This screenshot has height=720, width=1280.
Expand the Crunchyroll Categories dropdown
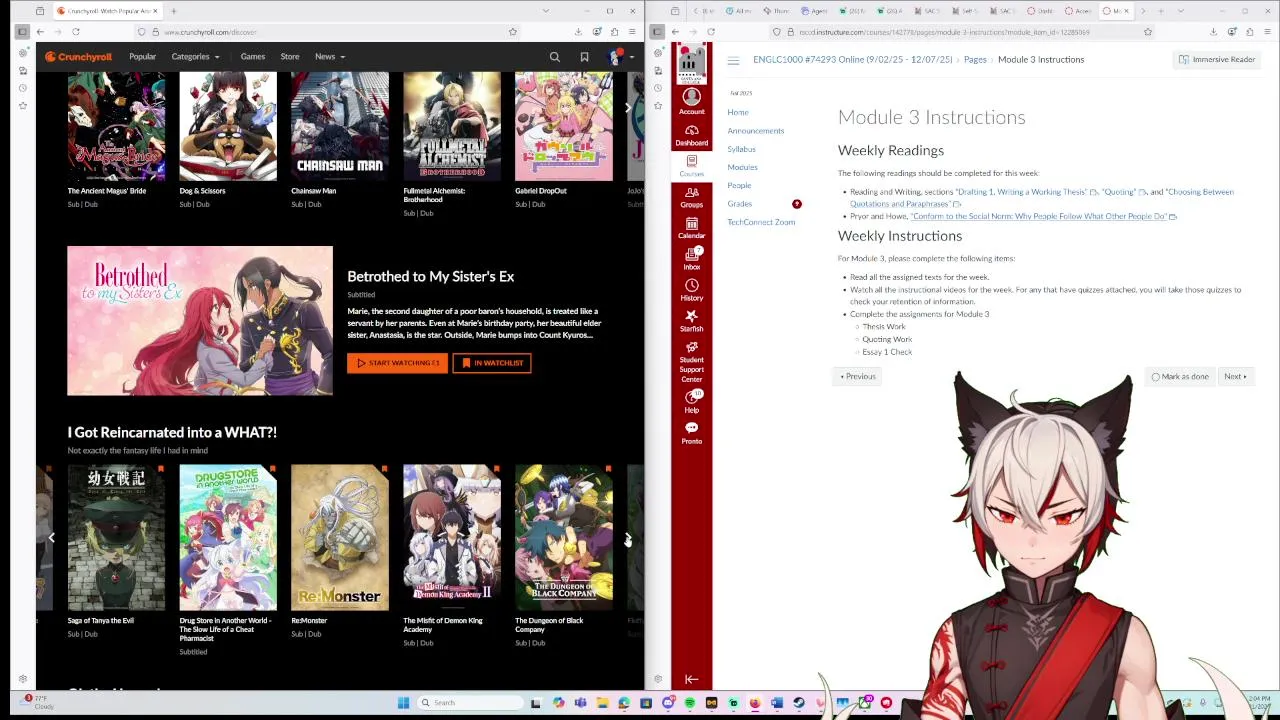point(195,57)
